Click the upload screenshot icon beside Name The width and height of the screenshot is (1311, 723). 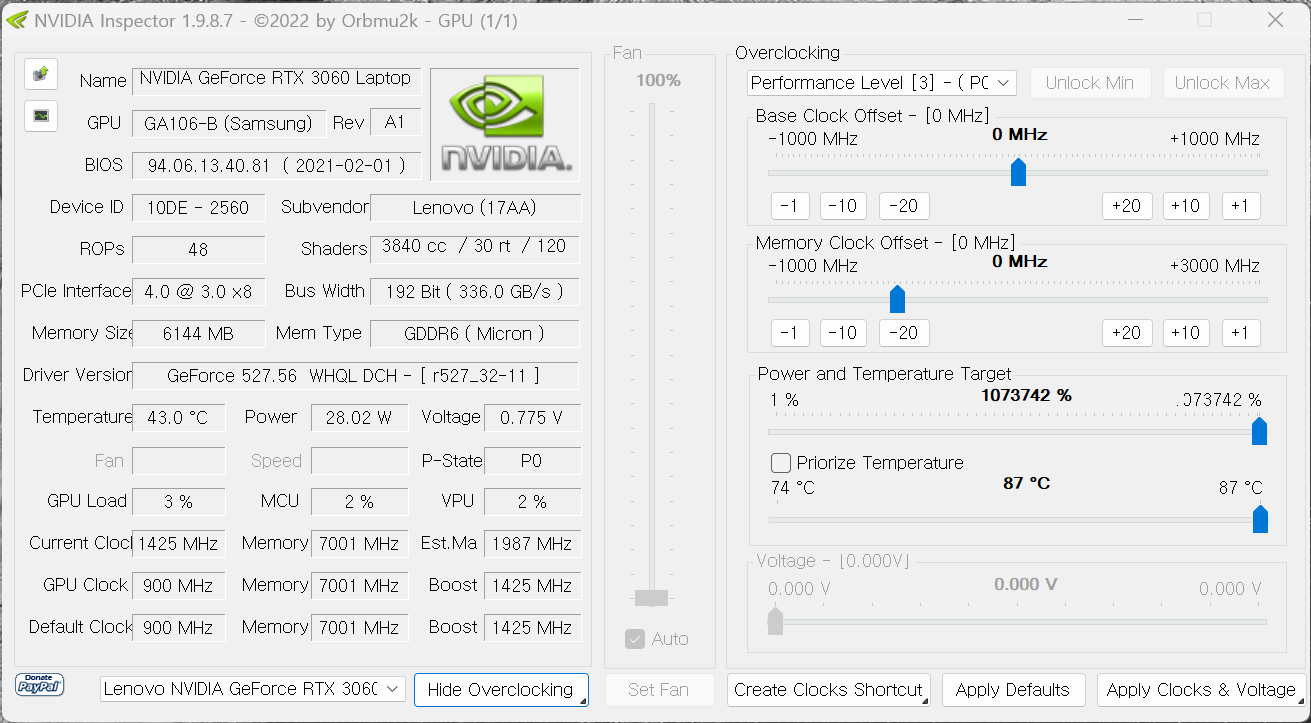point(41,74)
